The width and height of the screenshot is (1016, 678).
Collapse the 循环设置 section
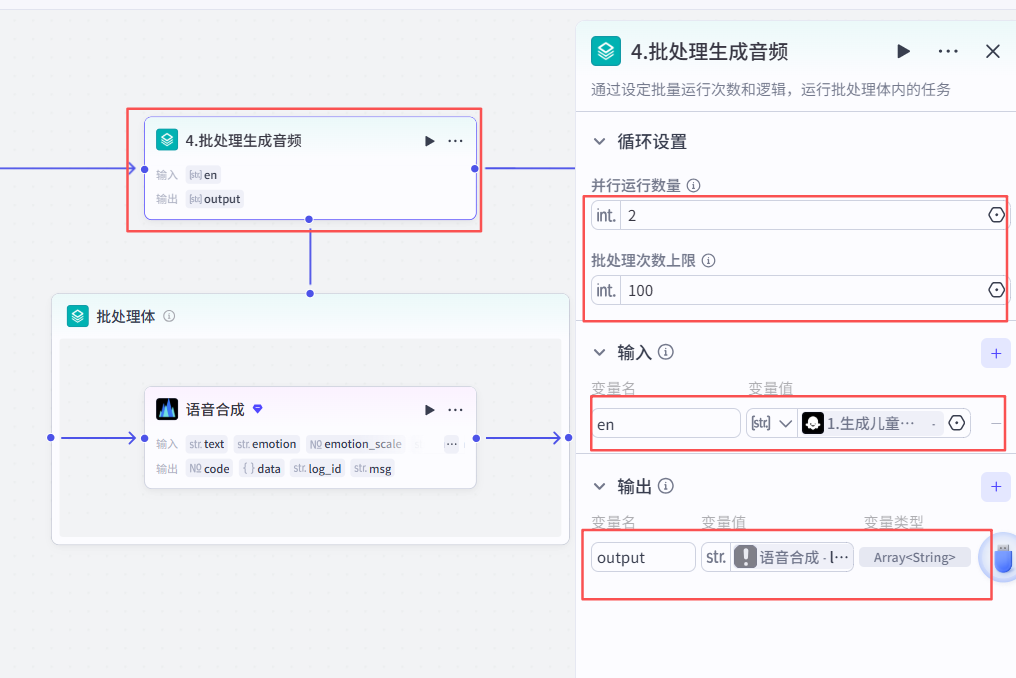(x=598, y=142)
